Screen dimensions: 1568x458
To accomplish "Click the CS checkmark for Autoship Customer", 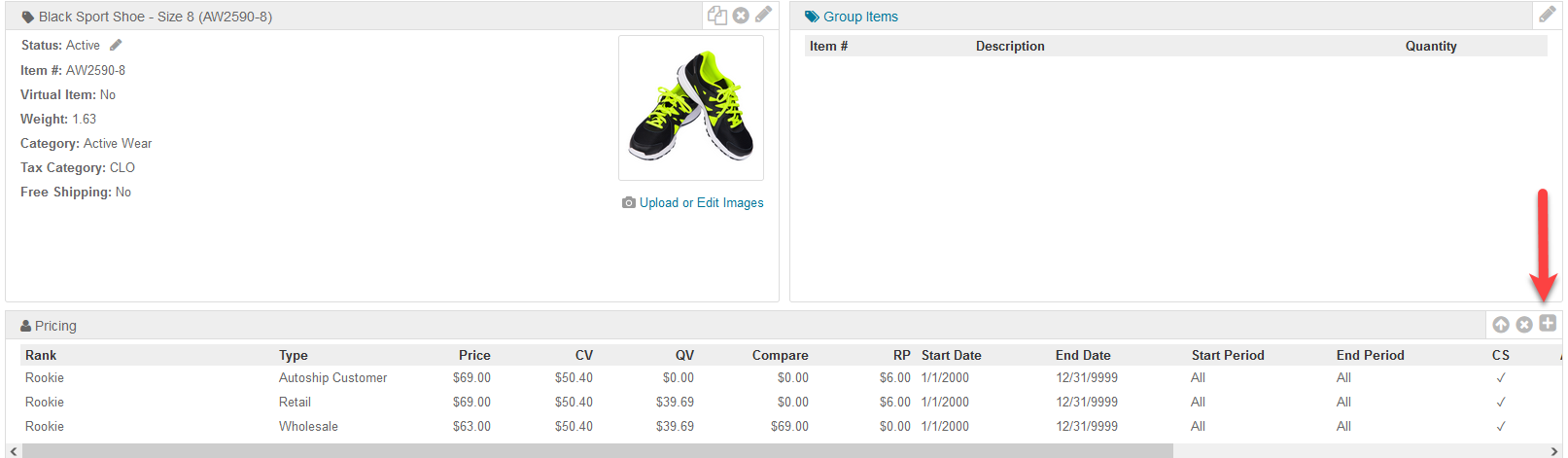I will coord(1501,378).
